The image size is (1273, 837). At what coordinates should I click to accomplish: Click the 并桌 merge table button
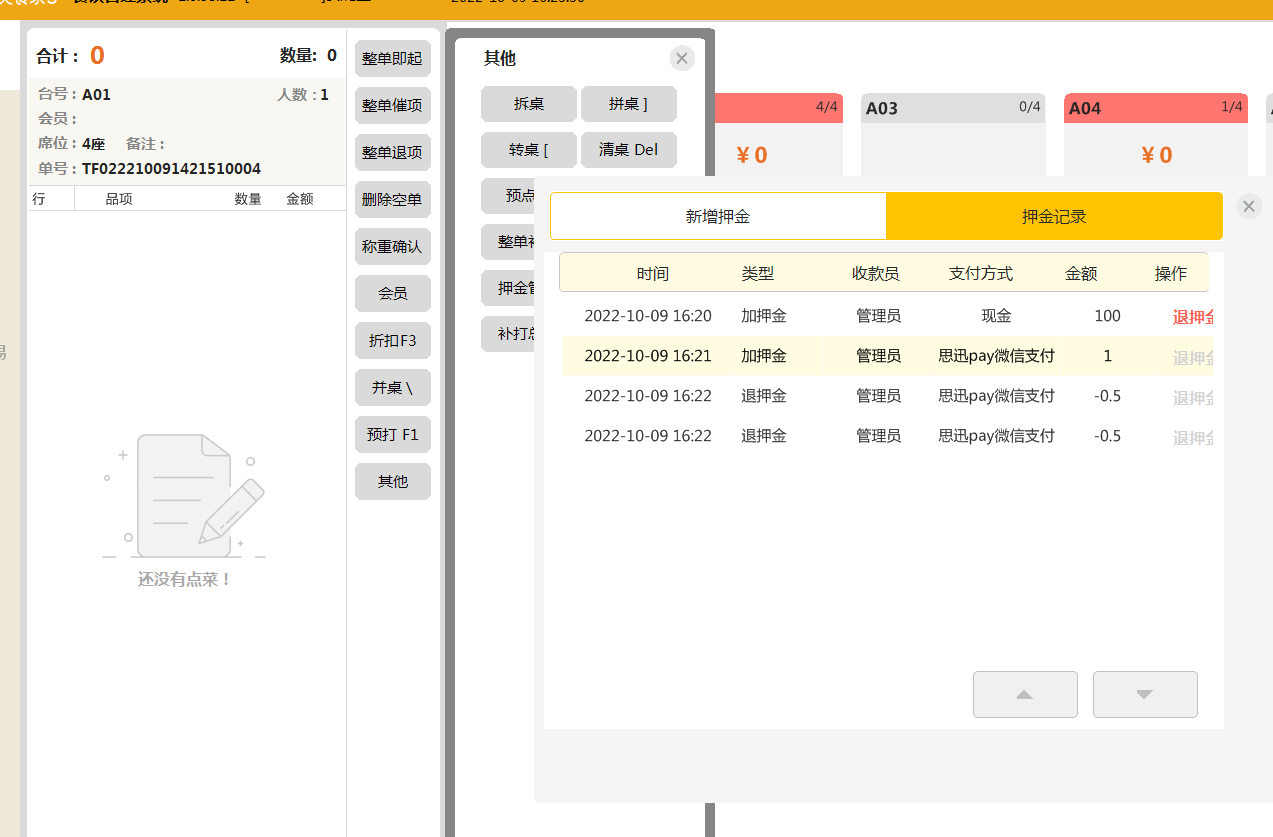[392, 388]
